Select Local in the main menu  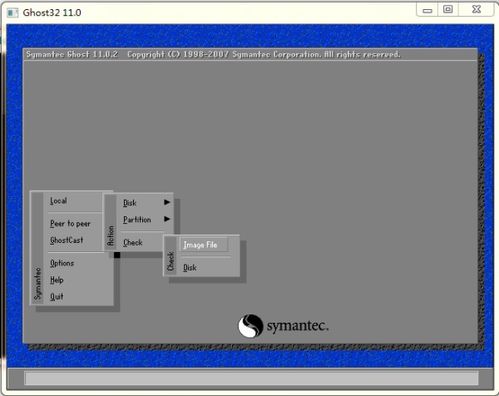[59, 201]
